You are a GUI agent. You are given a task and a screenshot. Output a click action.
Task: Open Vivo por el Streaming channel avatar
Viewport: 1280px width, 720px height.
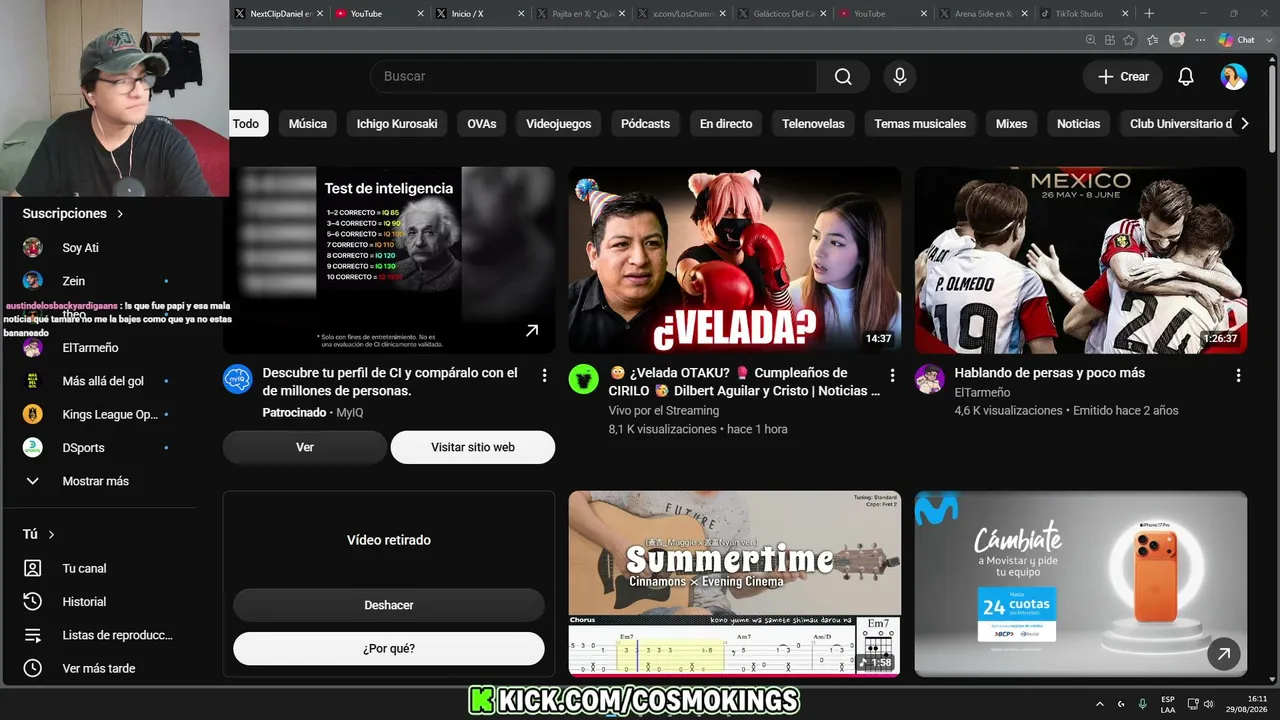click(x=584, y=379)
